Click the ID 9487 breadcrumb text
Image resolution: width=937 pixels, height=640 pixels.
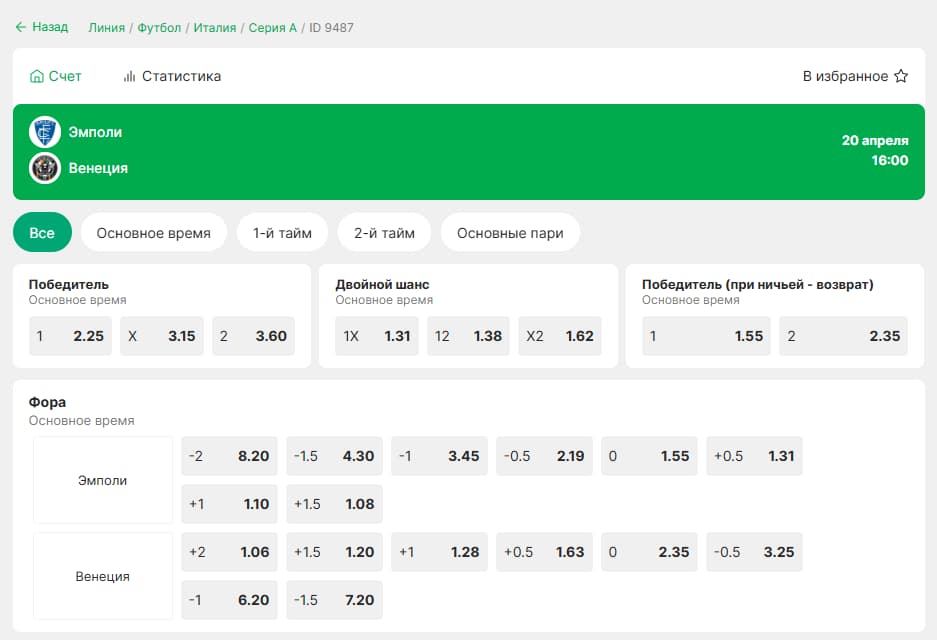(332, 27)
